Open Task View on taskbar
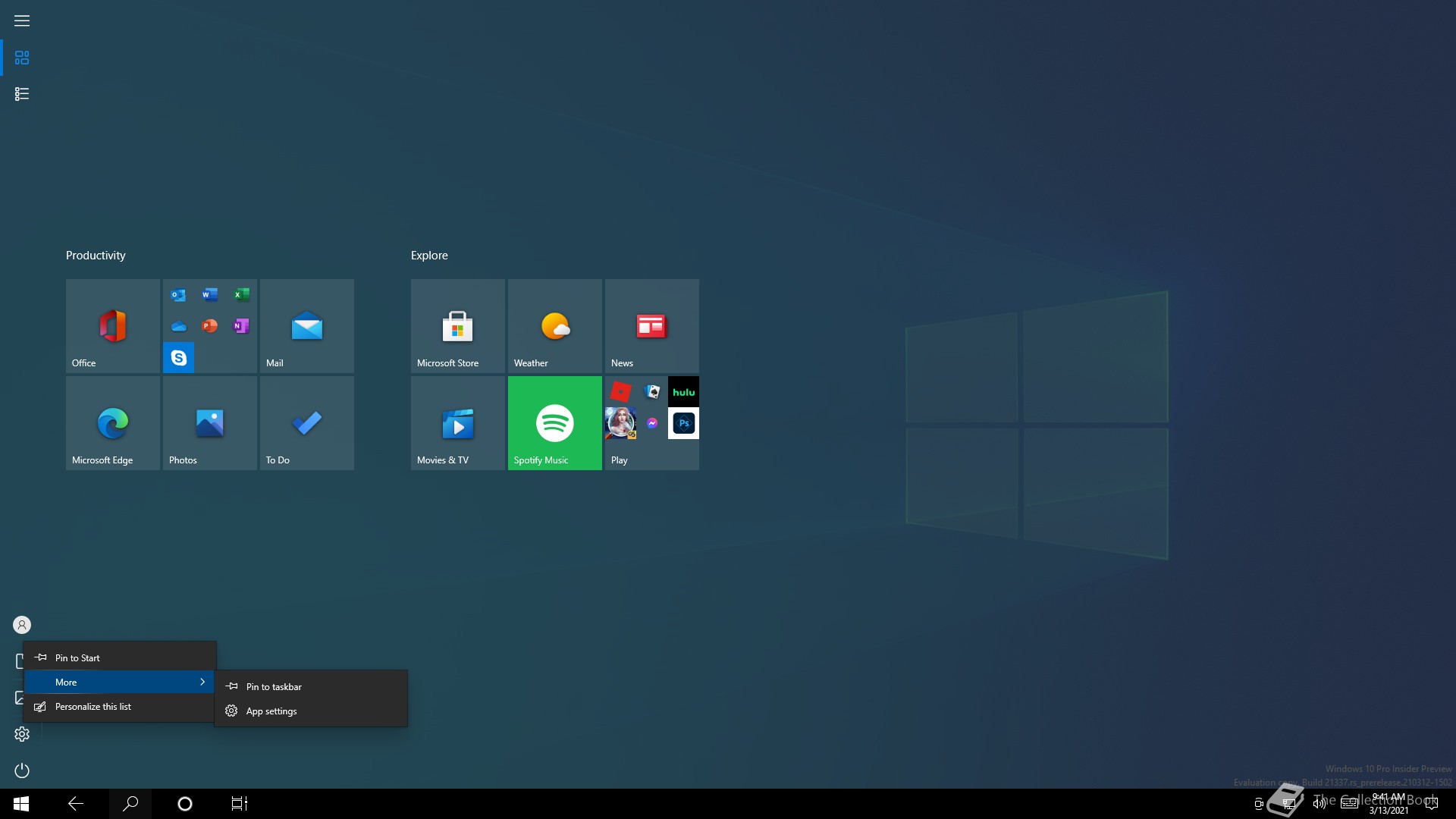The width and height of the screenshot is (1456, 819). pos(240,804)
